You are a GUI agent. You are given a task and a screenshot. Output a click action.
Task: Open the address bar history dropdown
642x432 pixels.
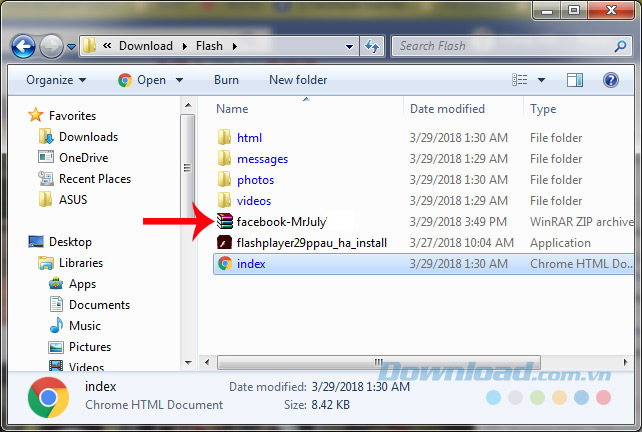click(350, 46)
